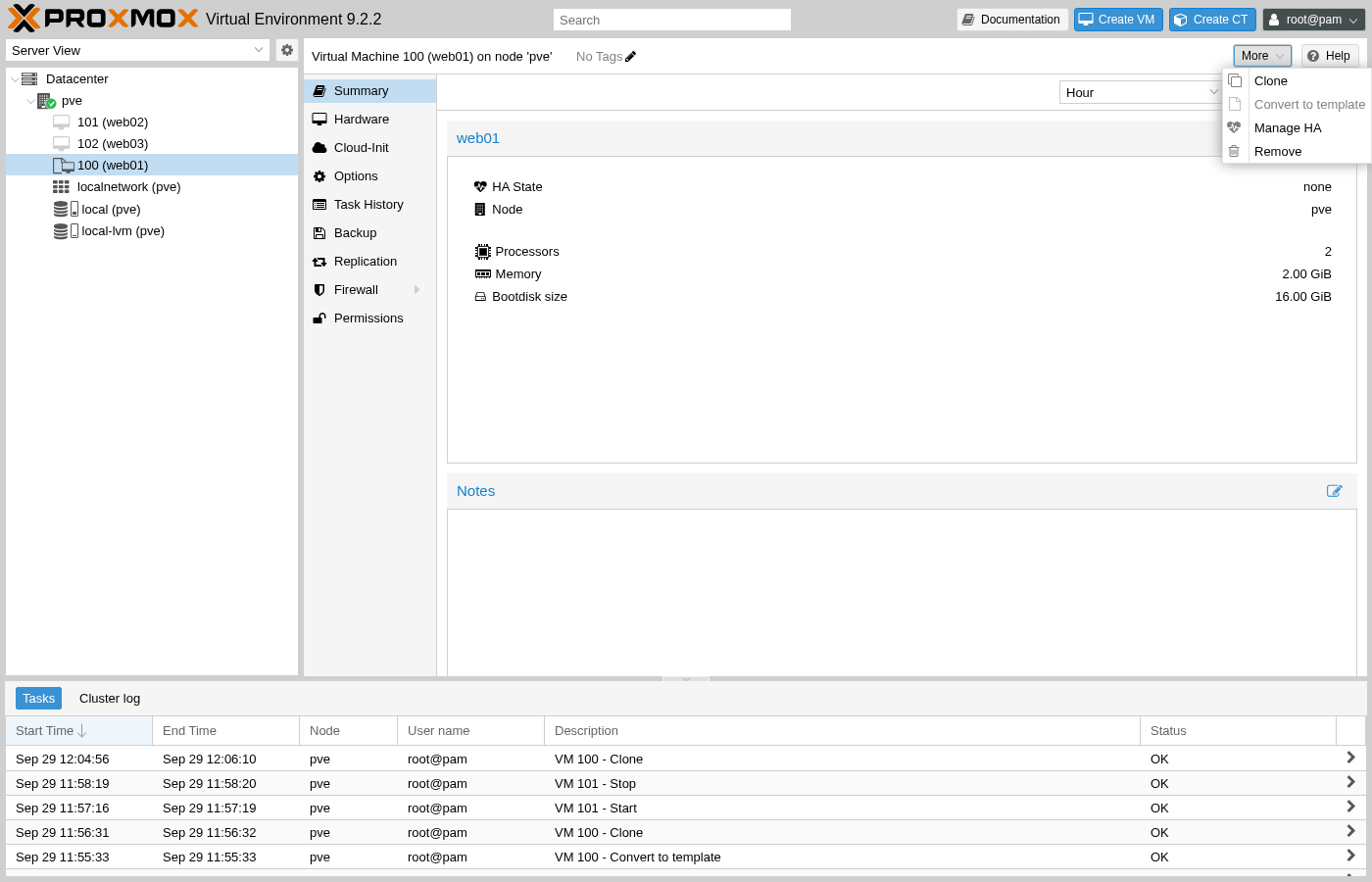The height and width of the screenshot is (882, 1372).
Task: Click the Help button
Action: click(x=1330, y=56)
